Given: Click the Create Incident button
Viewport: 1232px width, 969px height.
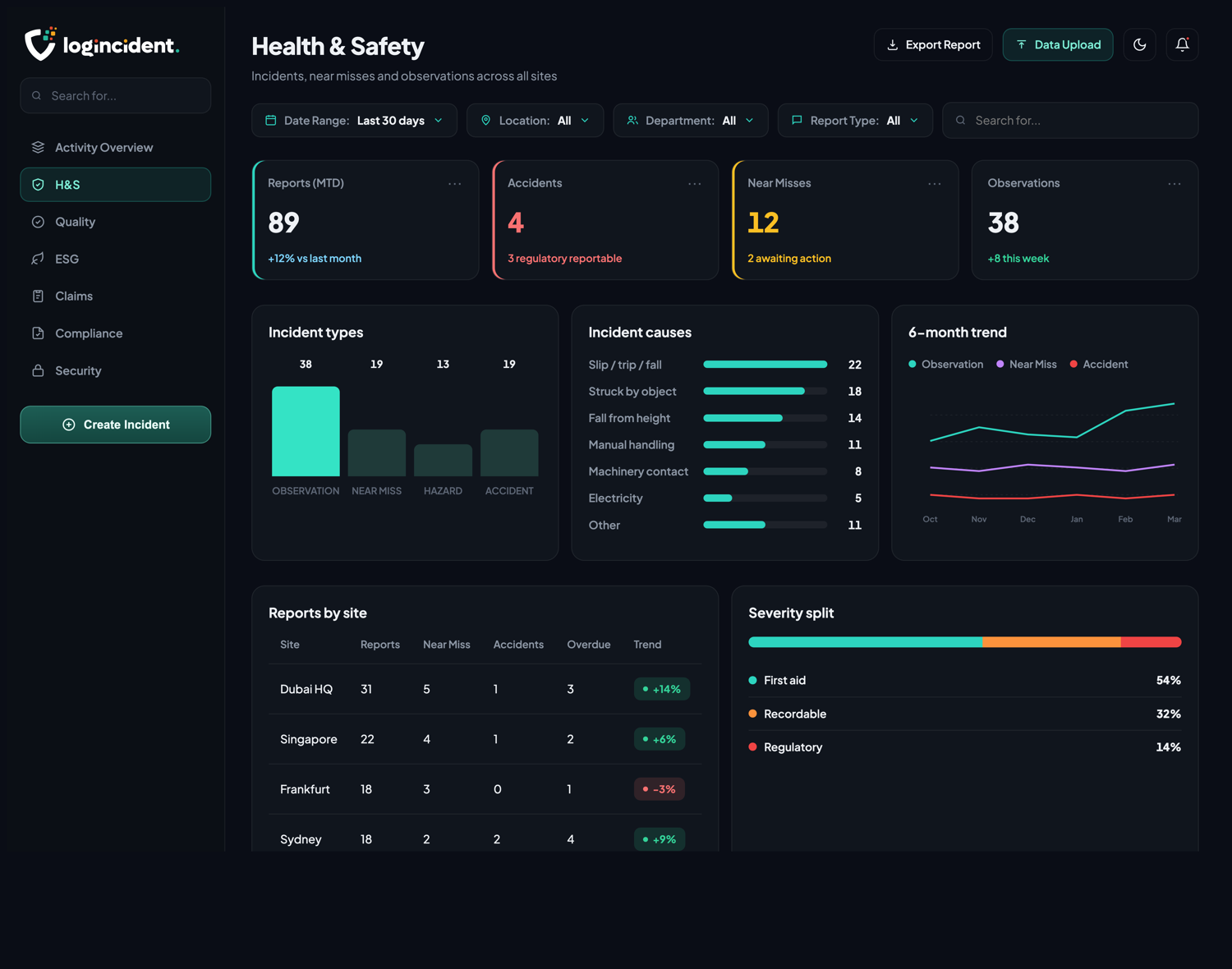Looking at the screenshot, I should (x=116, y=425).
